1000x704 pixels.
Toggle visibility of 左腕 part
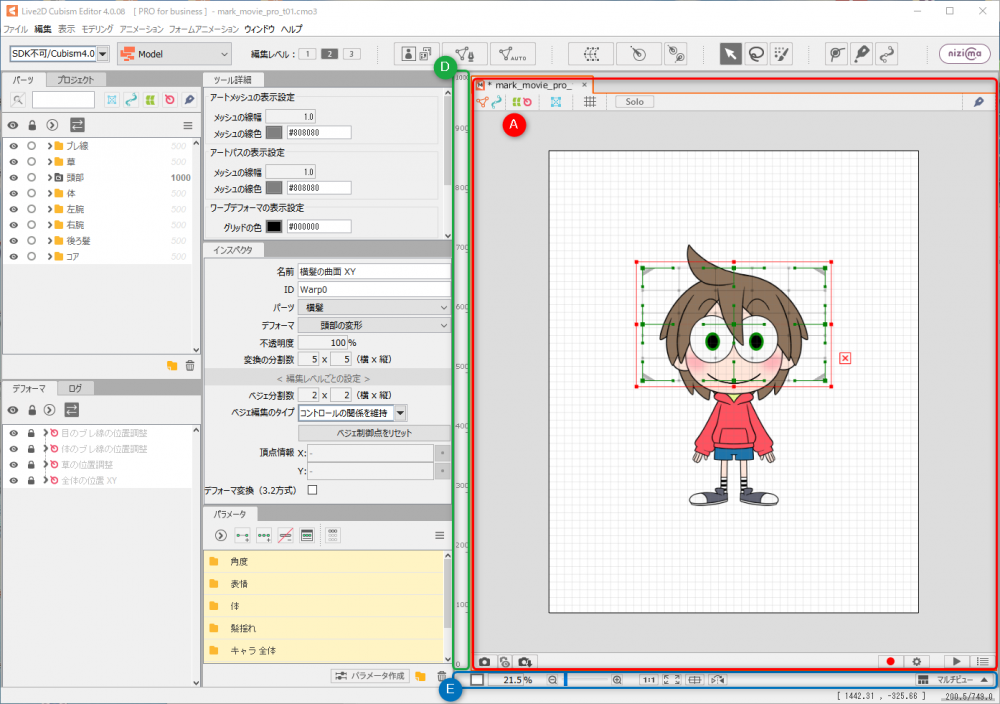pos(13,209)
